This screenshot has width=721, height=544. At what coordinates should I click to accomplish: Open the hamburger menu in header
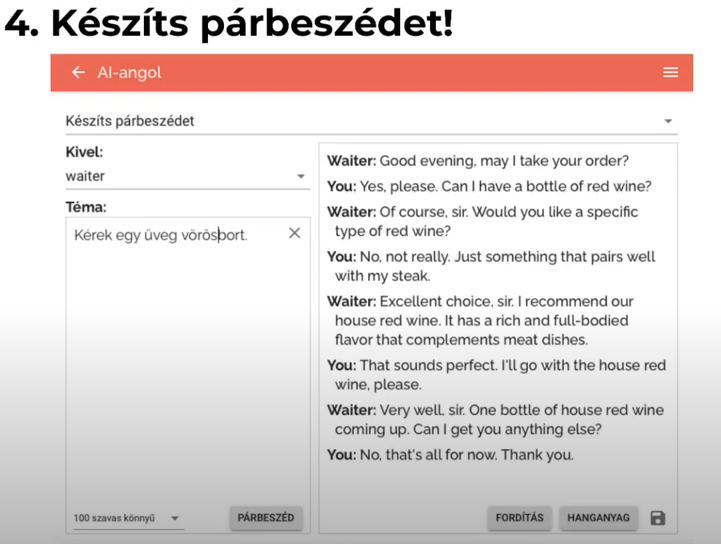point(671,73)
